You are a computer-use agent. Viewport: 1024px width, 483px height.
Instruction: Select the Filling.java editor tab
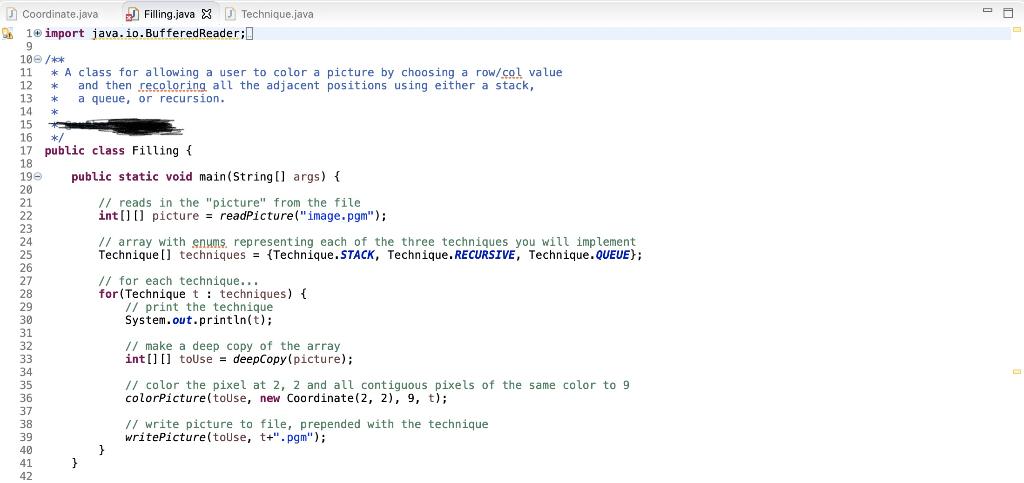[x=168, y=14]
